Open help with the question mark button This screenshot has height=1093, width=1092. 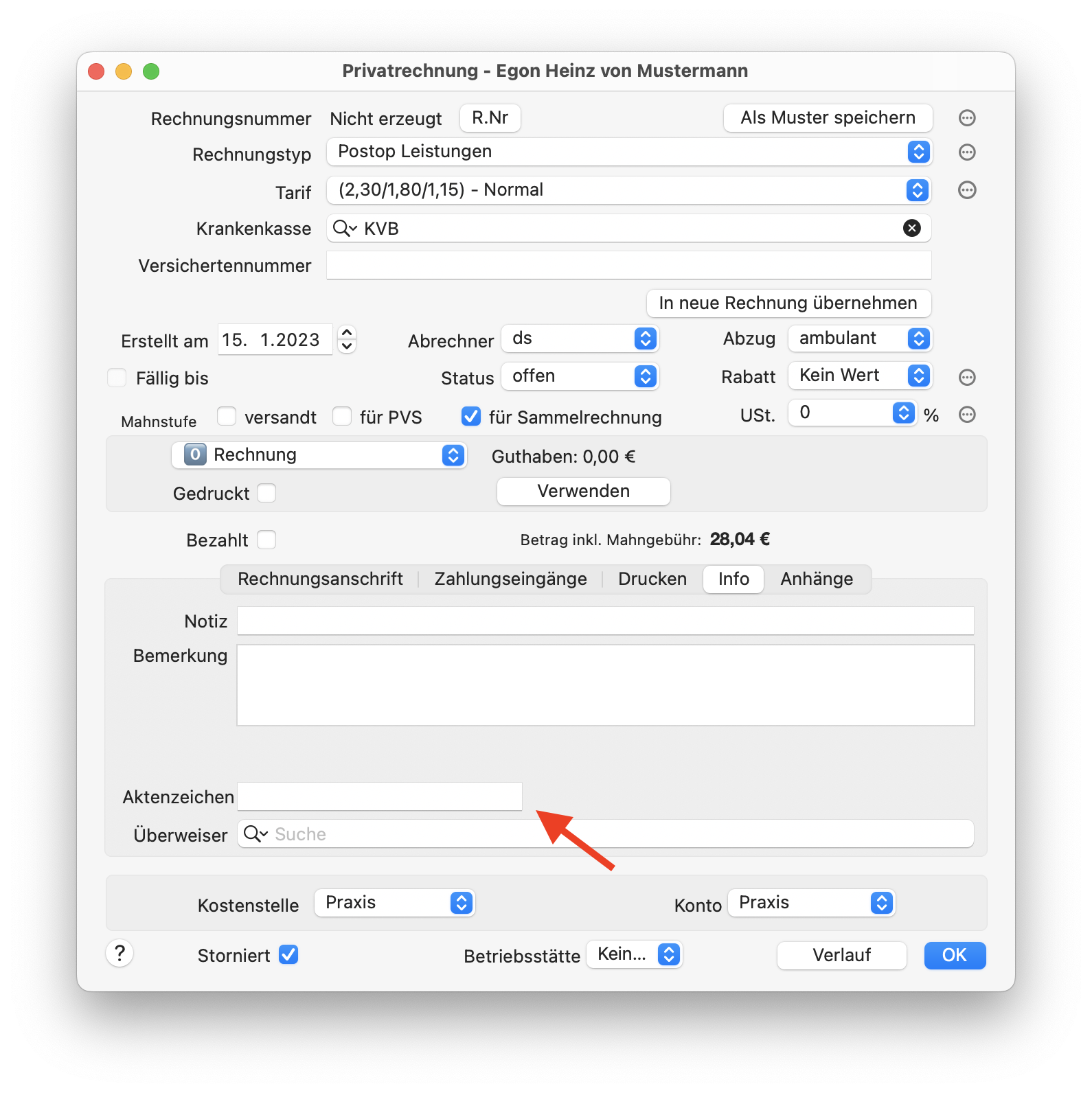[120, 953]
